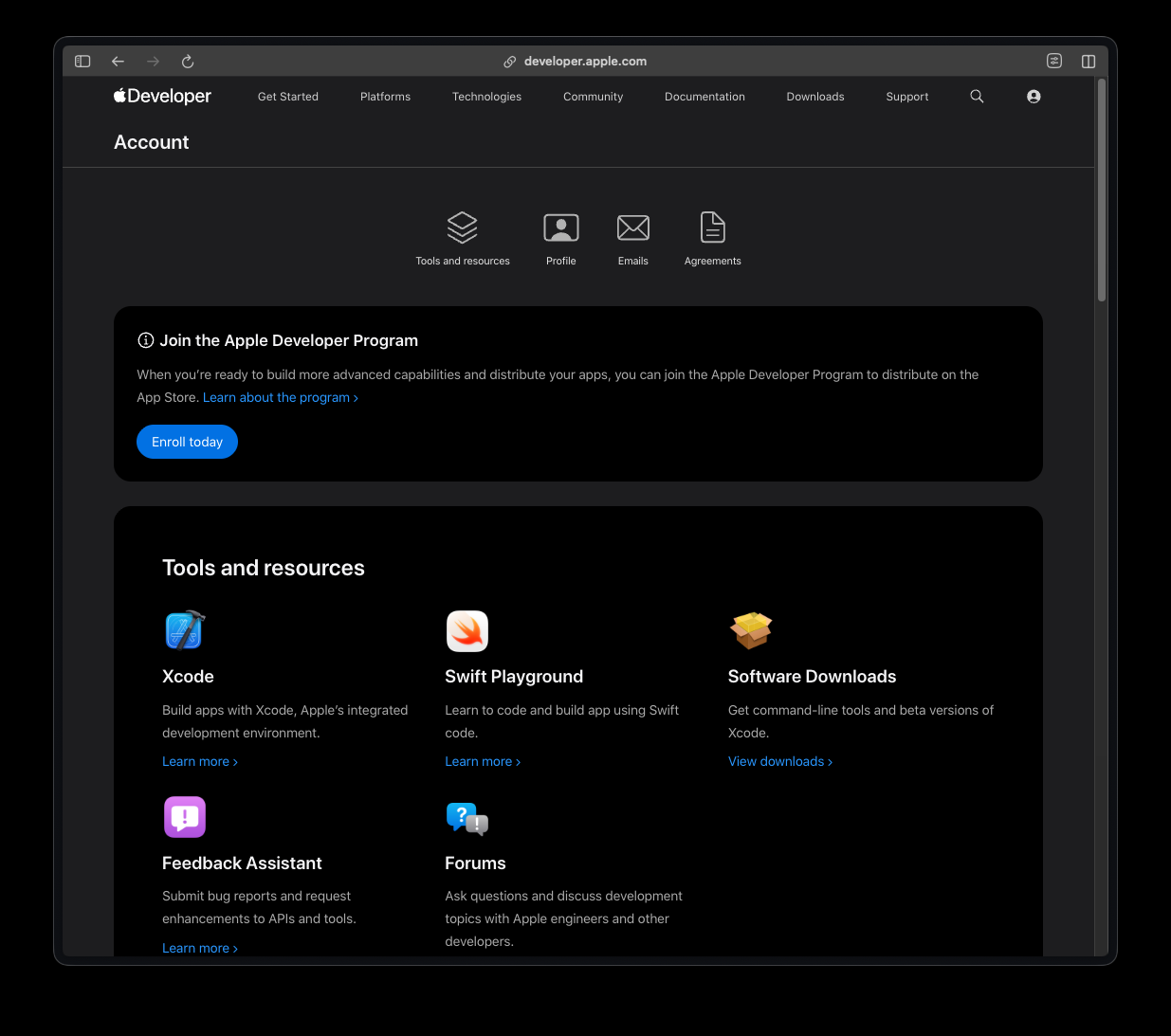Screen dimensions: 1171x1036
Task: Click the Tools and resources stack icon
Action: (463, 227)
